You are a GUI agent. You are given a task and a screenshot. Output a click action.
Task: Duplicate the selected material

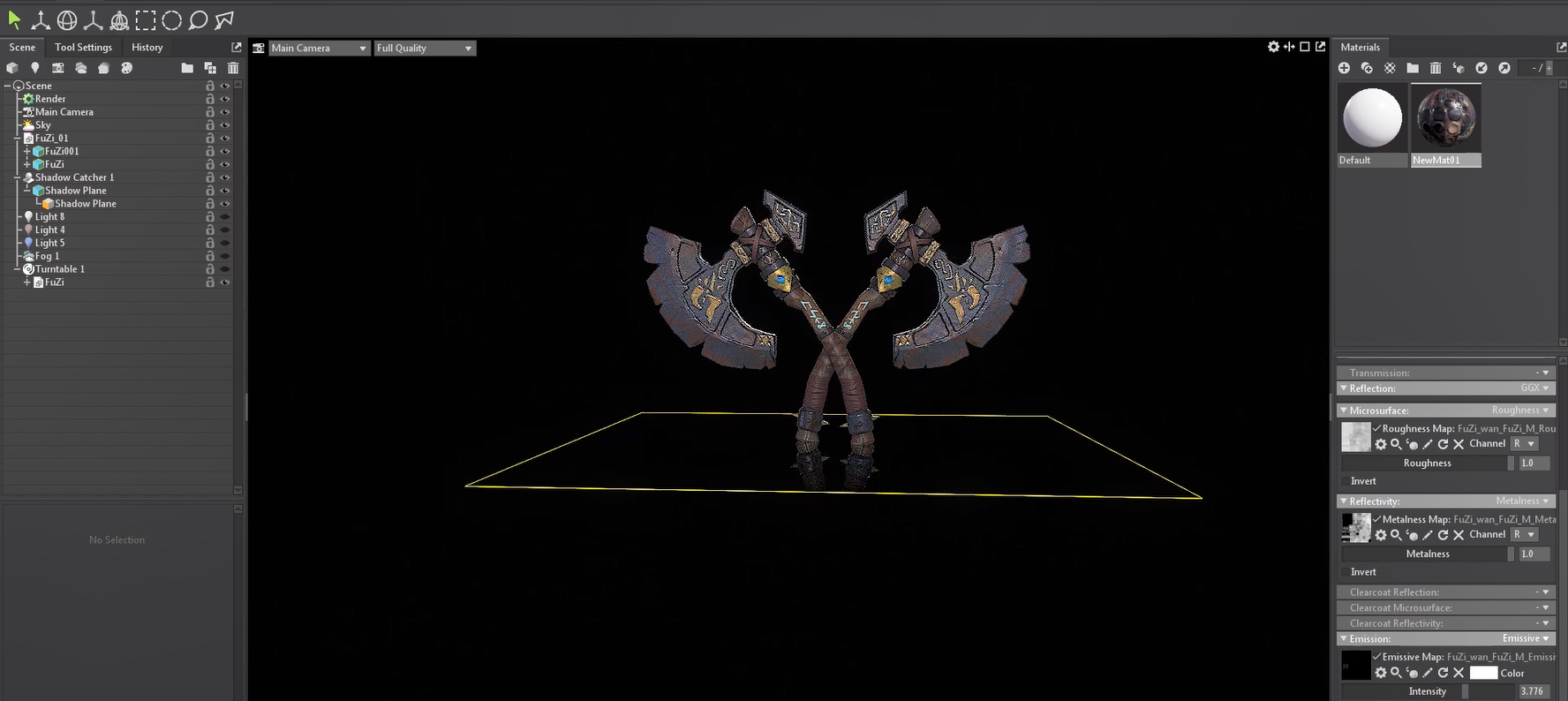[1367, 68]
